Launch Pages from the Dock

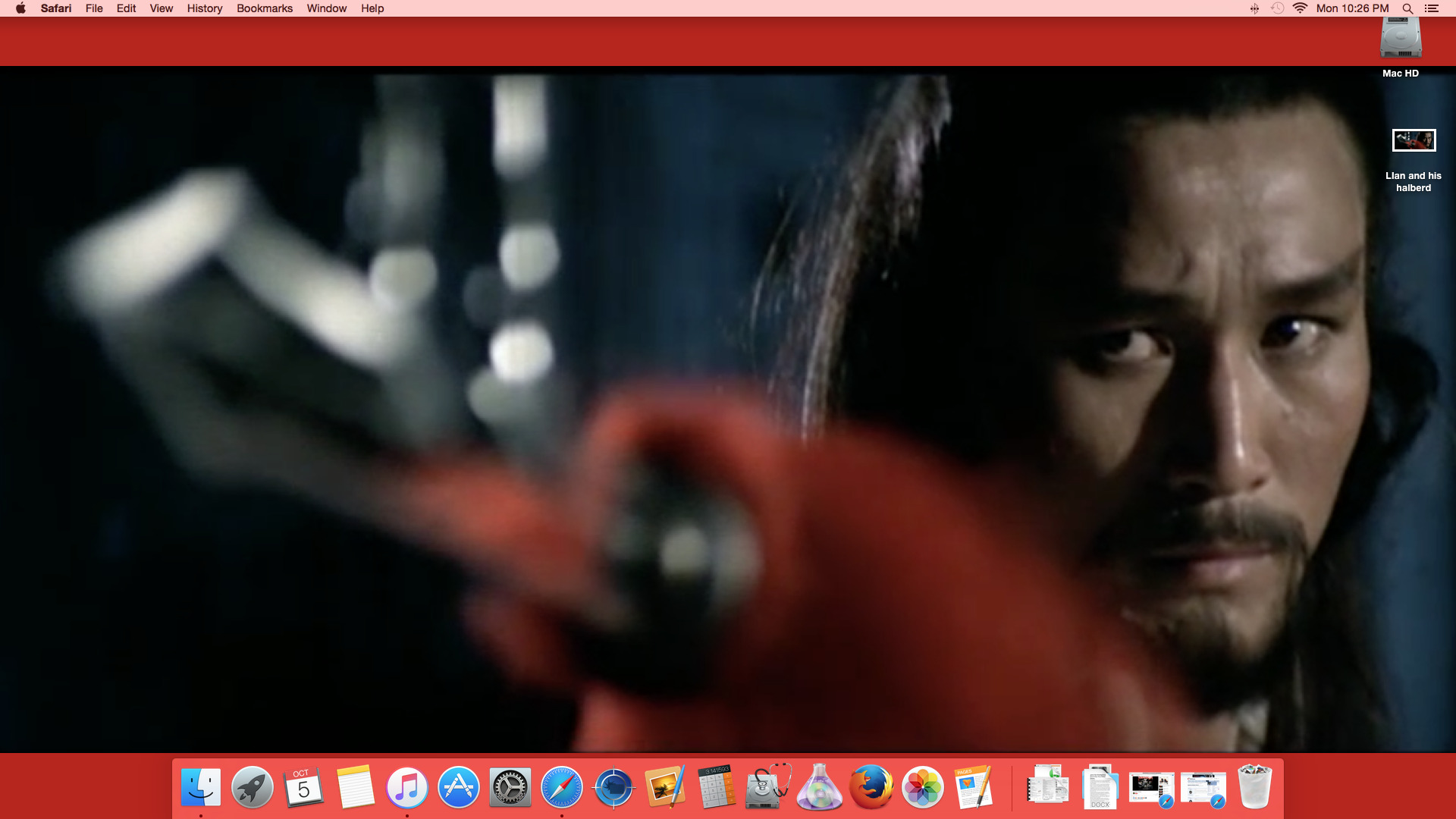point(974,787)
